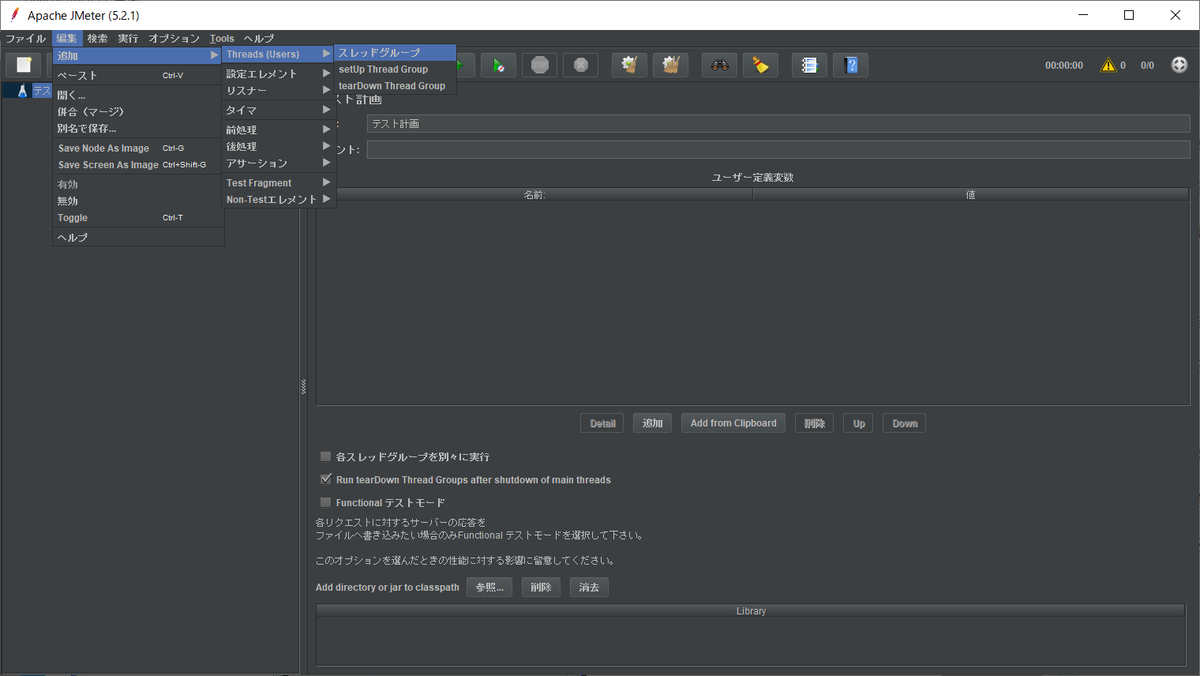
Task: Click the remote engines round icon
Action: tap(1179, 65)
